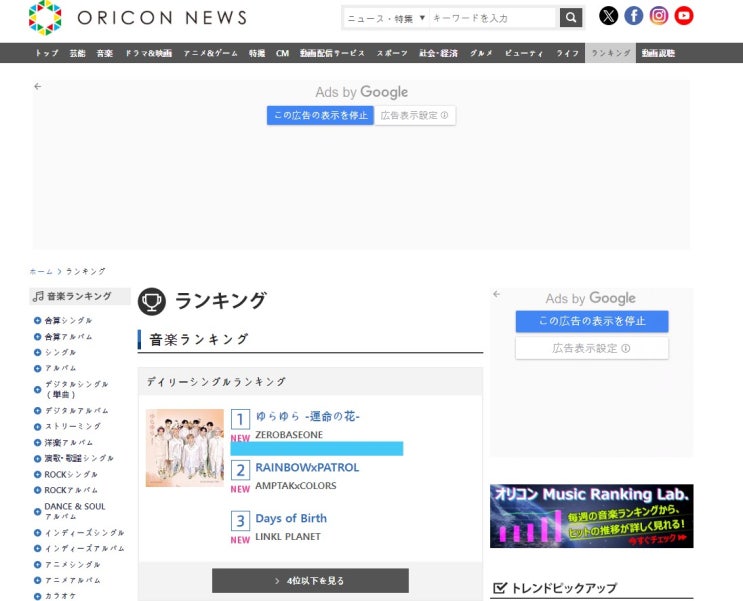The height and width of the screenshot is (601, 743).
Task: Open the スポーツ nav section
Action: pos(392,53)
